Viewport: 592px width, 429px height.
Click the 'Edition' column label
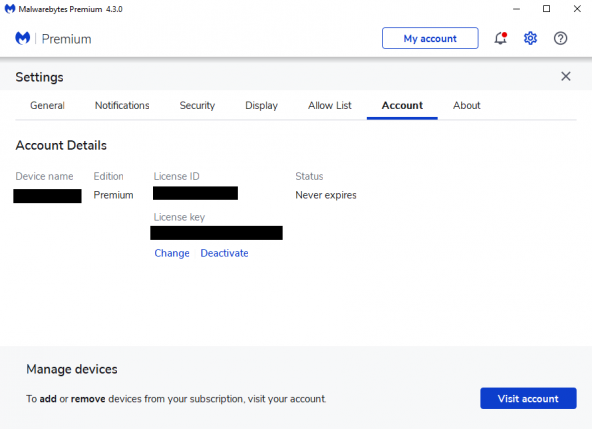(x=108, y=176)
